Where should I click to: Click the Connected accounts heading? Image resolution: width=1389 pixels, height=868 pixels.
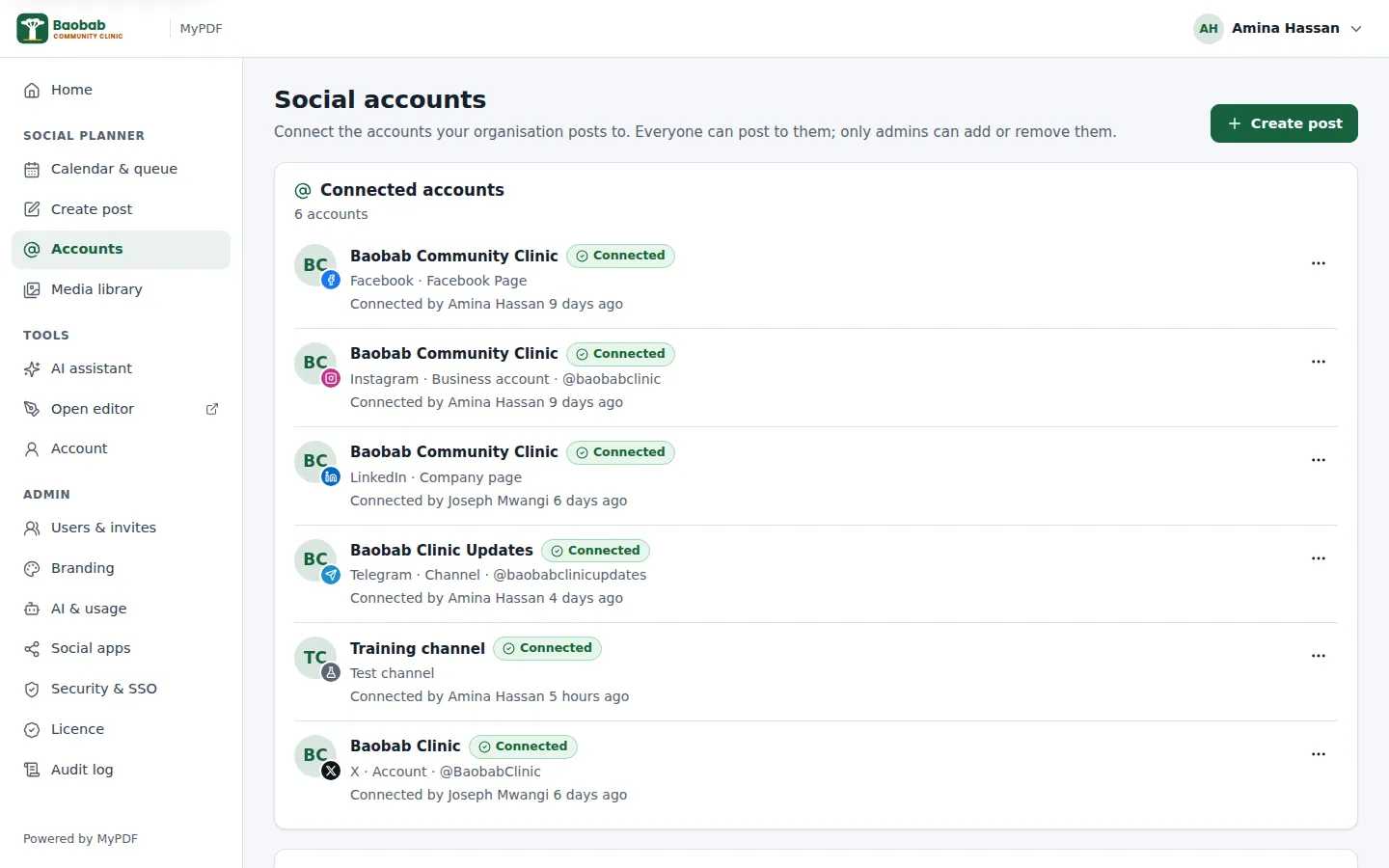pyautogui.click(x=412, y=190)
